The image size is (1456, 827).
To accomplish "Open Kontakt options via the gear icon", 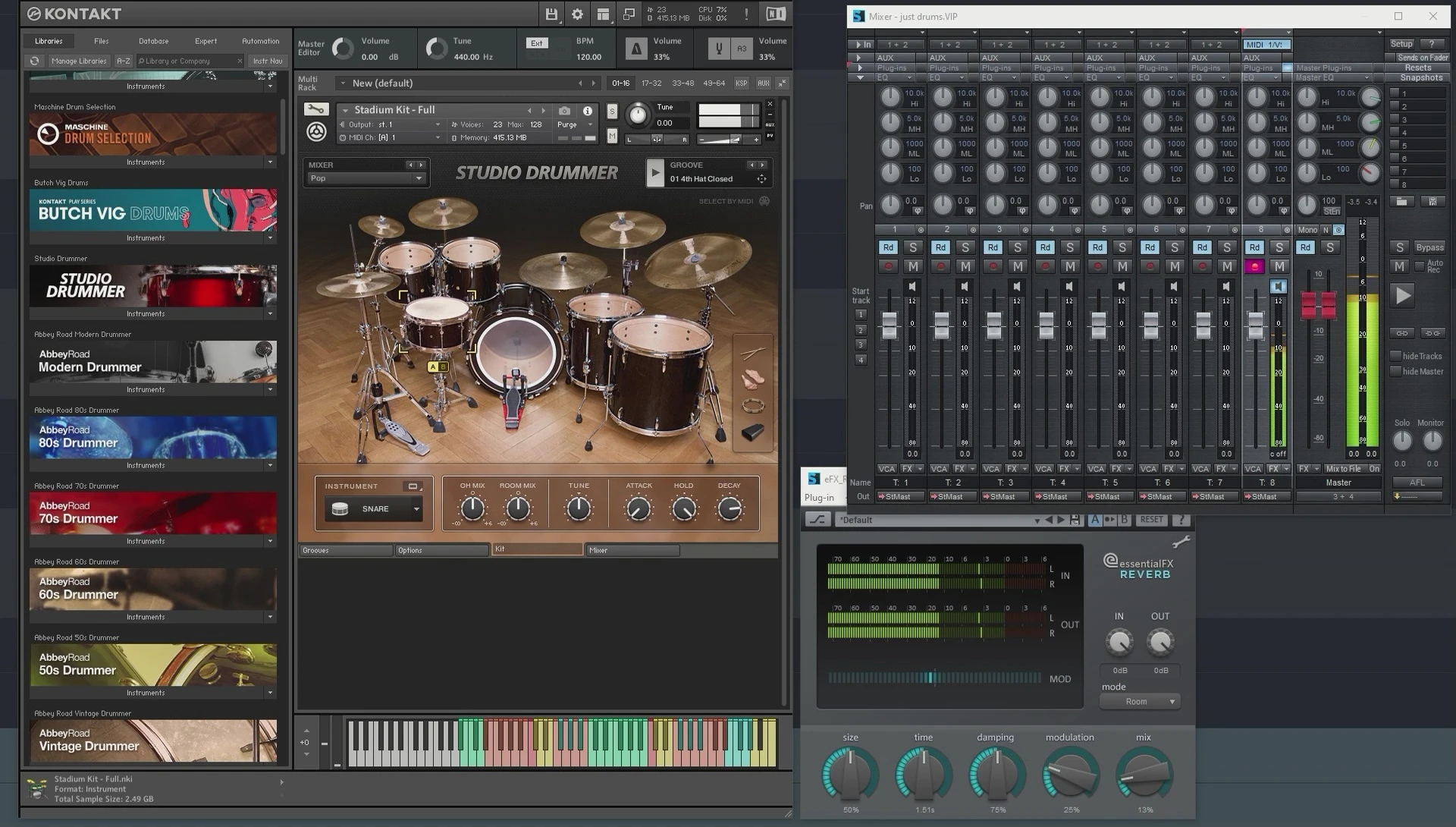I will click(x=577, y=14).
